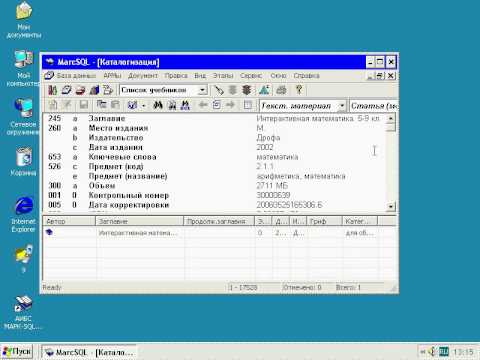
Task: Click the grayed paste icon beside copy
Action: coord(115,105)
